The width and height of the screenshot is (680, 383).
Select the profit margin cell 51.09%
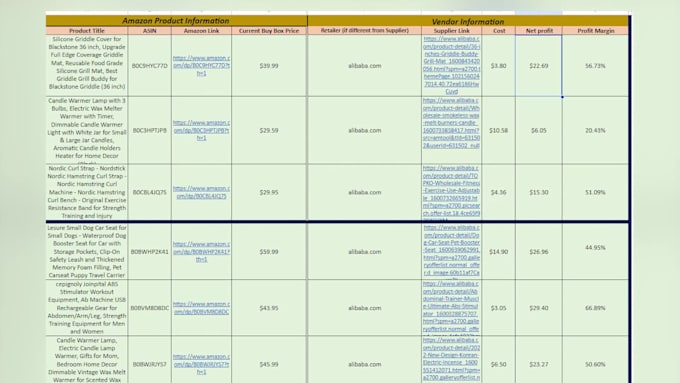coord(595,192)
